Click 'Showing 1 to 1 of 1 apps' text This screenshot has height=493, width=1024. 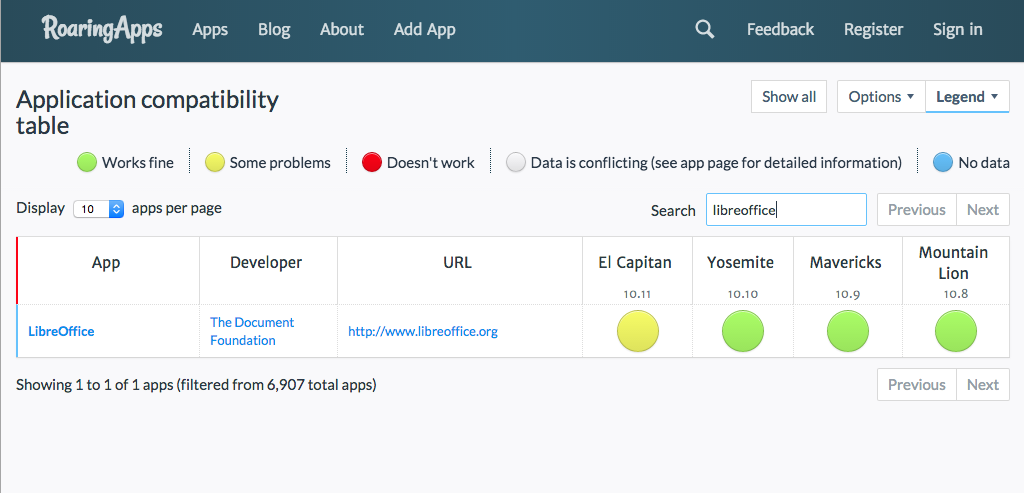pos(196,385)
